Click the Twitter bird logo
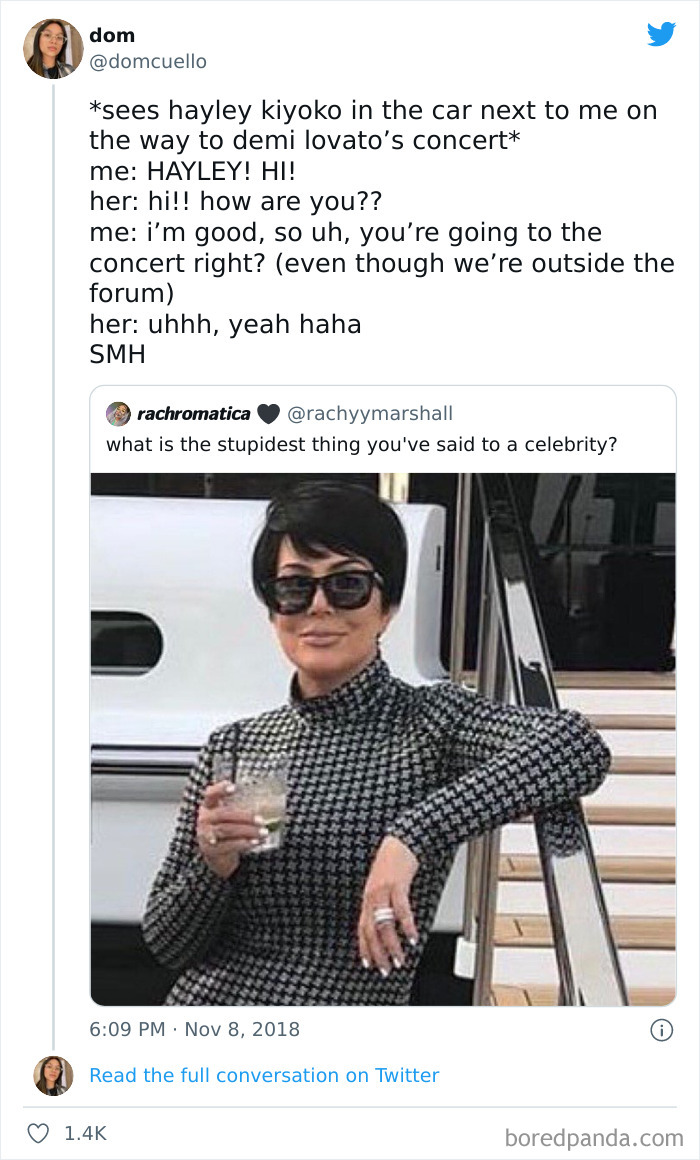 pyautogui.click(x=661, y=35)
